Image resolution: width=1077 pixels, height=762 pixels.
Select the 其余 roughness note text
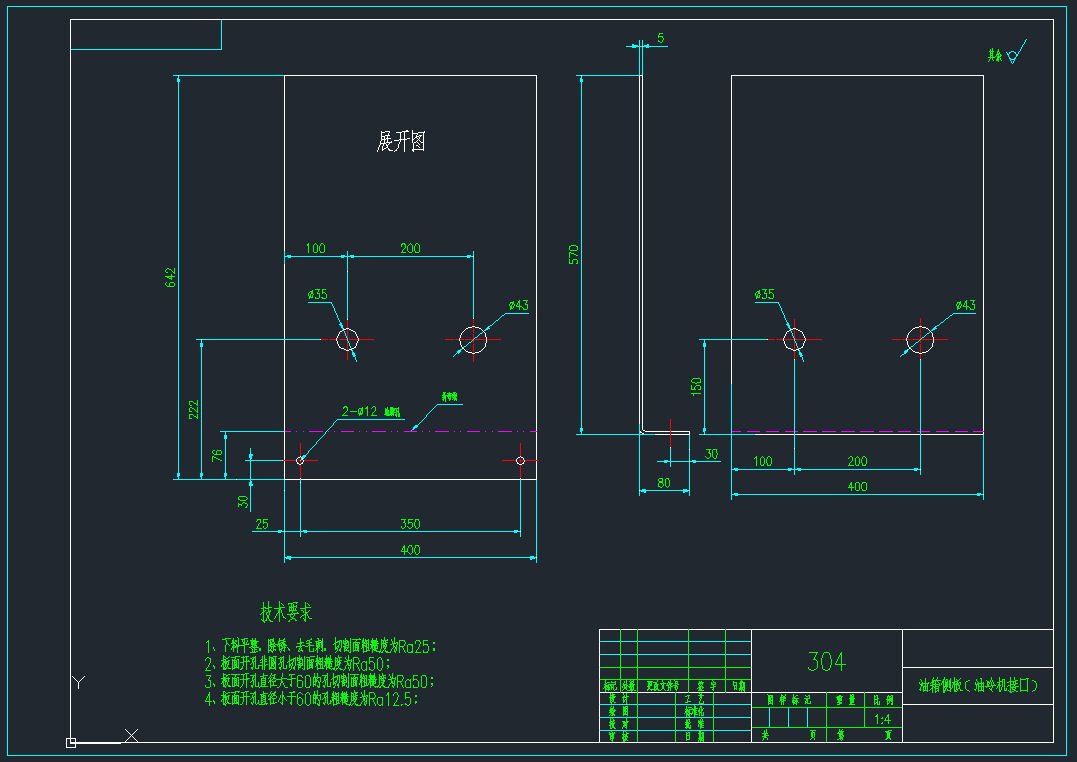(x=995, y=56)
